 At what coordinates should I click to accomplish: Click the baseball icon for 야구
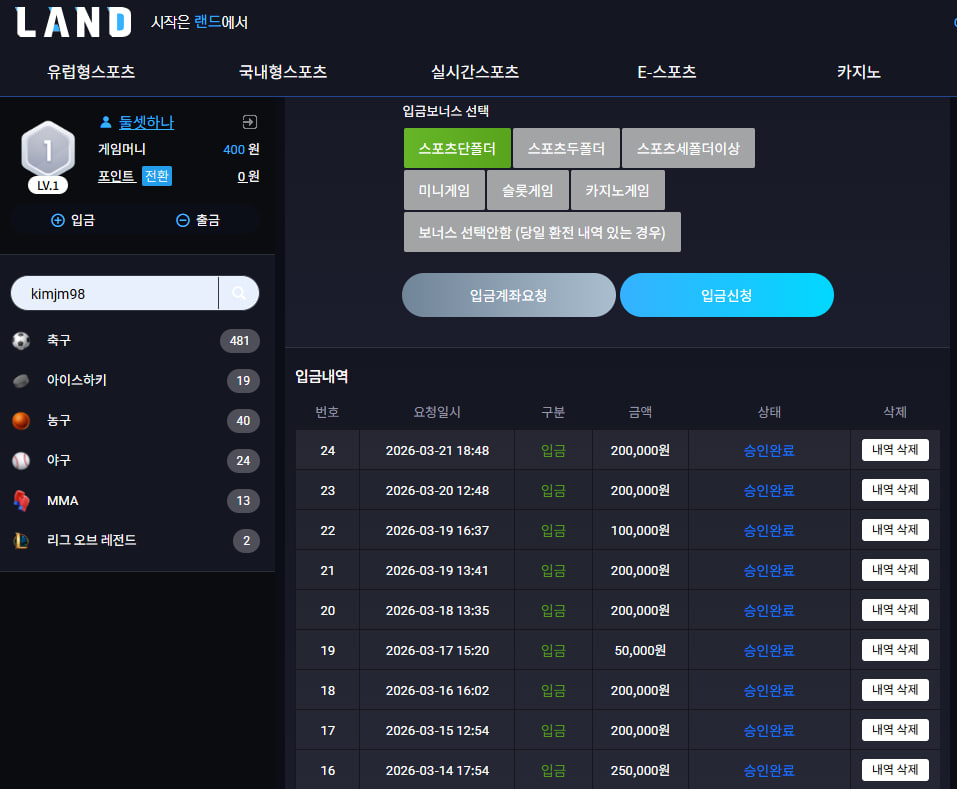(21, 461)
